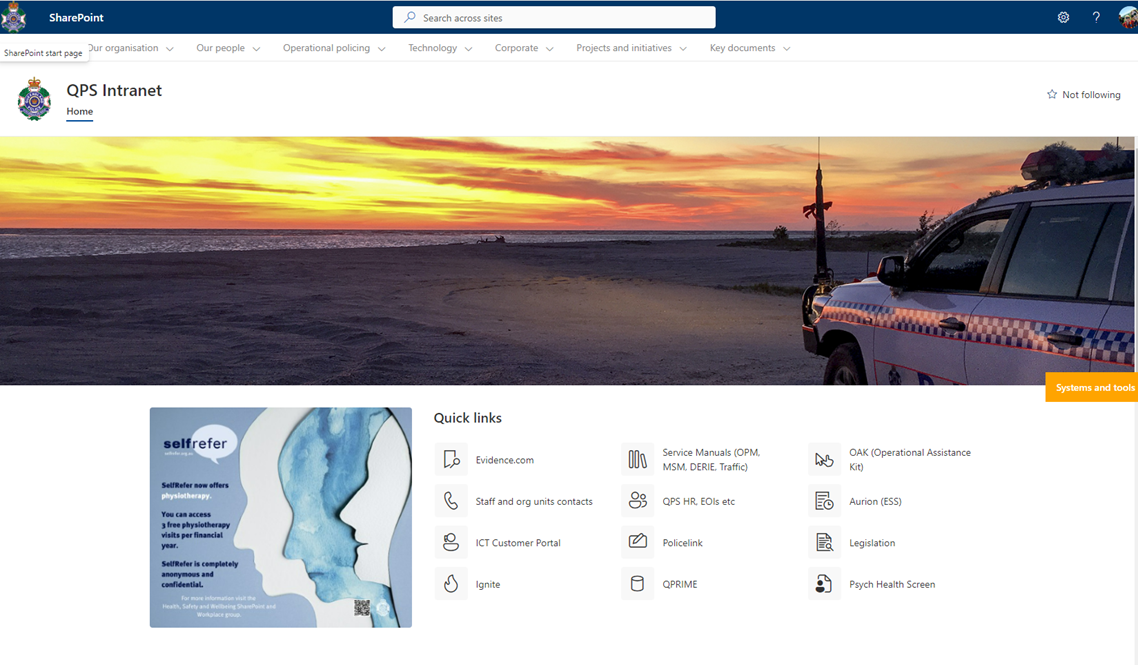Open your profile account picture
Screen dimensions: 1138x665
[1128, 17]
